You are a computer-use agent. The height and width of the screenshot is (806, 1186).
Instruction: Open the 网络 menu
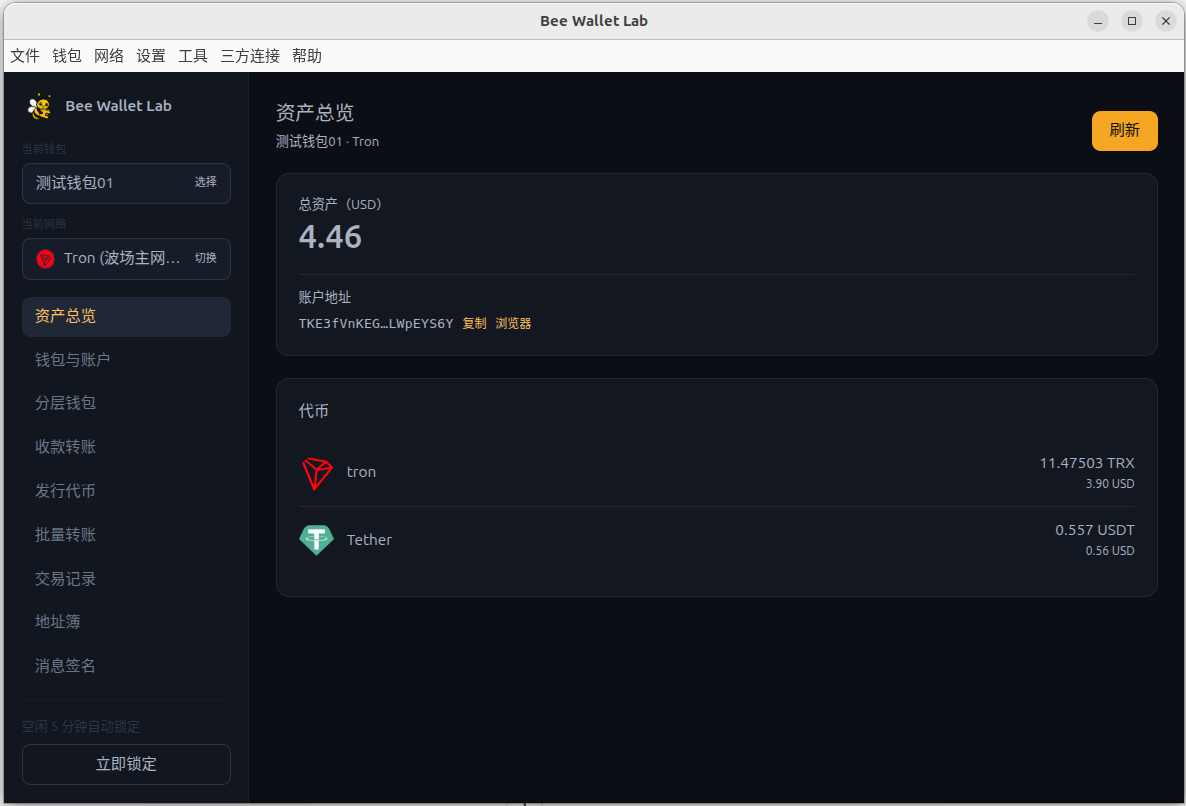click(x=109, y=56)
